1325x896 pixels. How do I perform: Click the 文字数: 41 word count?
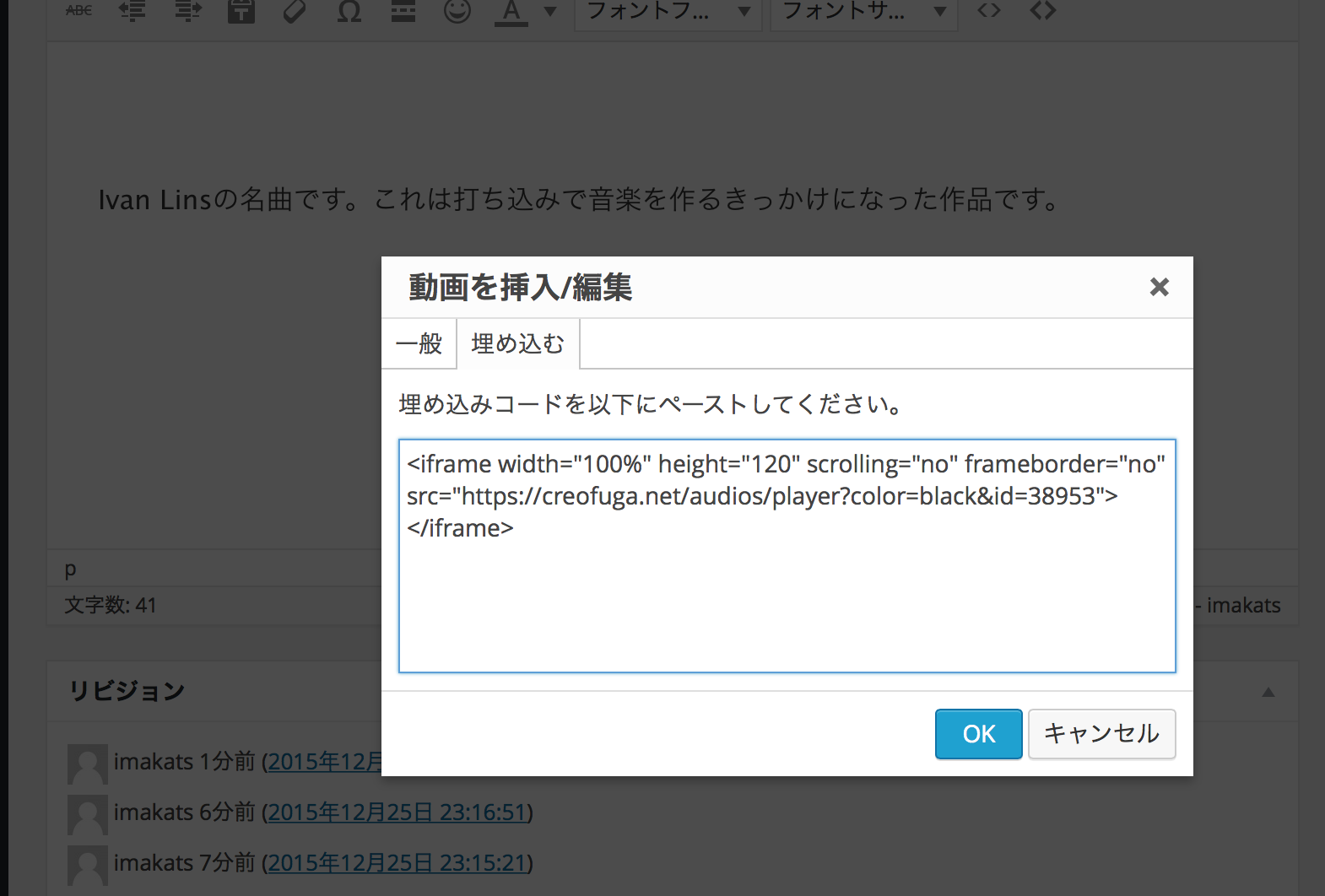click(111, 605)
